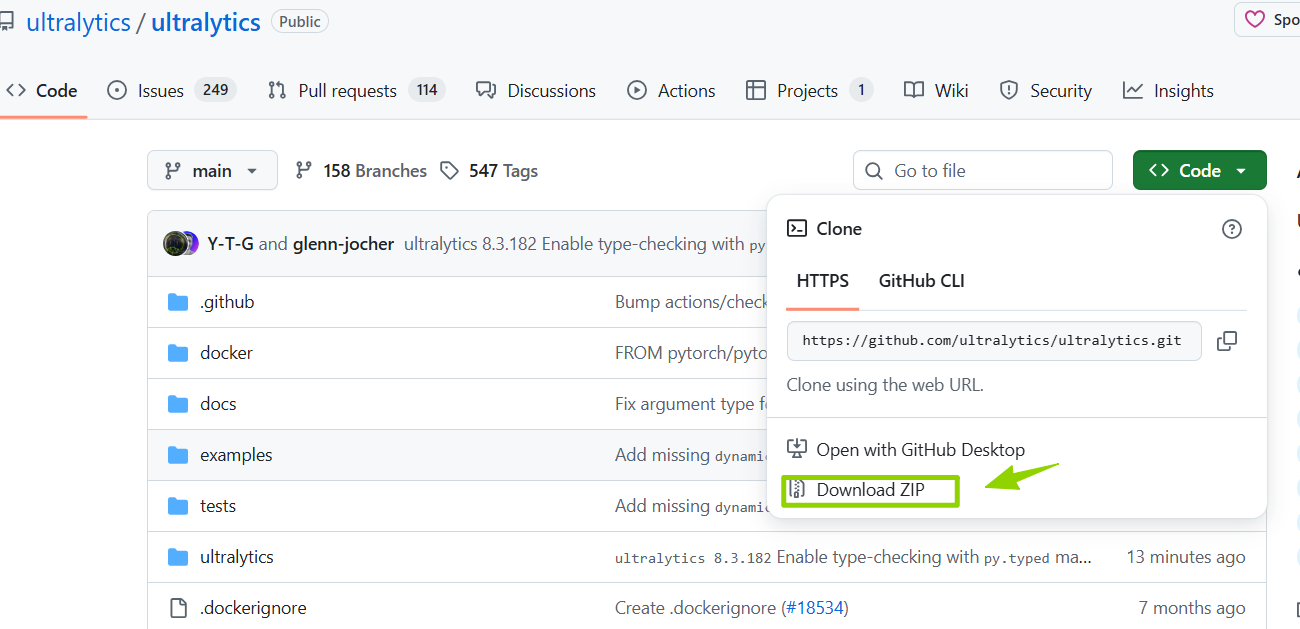Open the Wiki tab
The height and width of the screenshot is (629, 1300).
[936, 91]
